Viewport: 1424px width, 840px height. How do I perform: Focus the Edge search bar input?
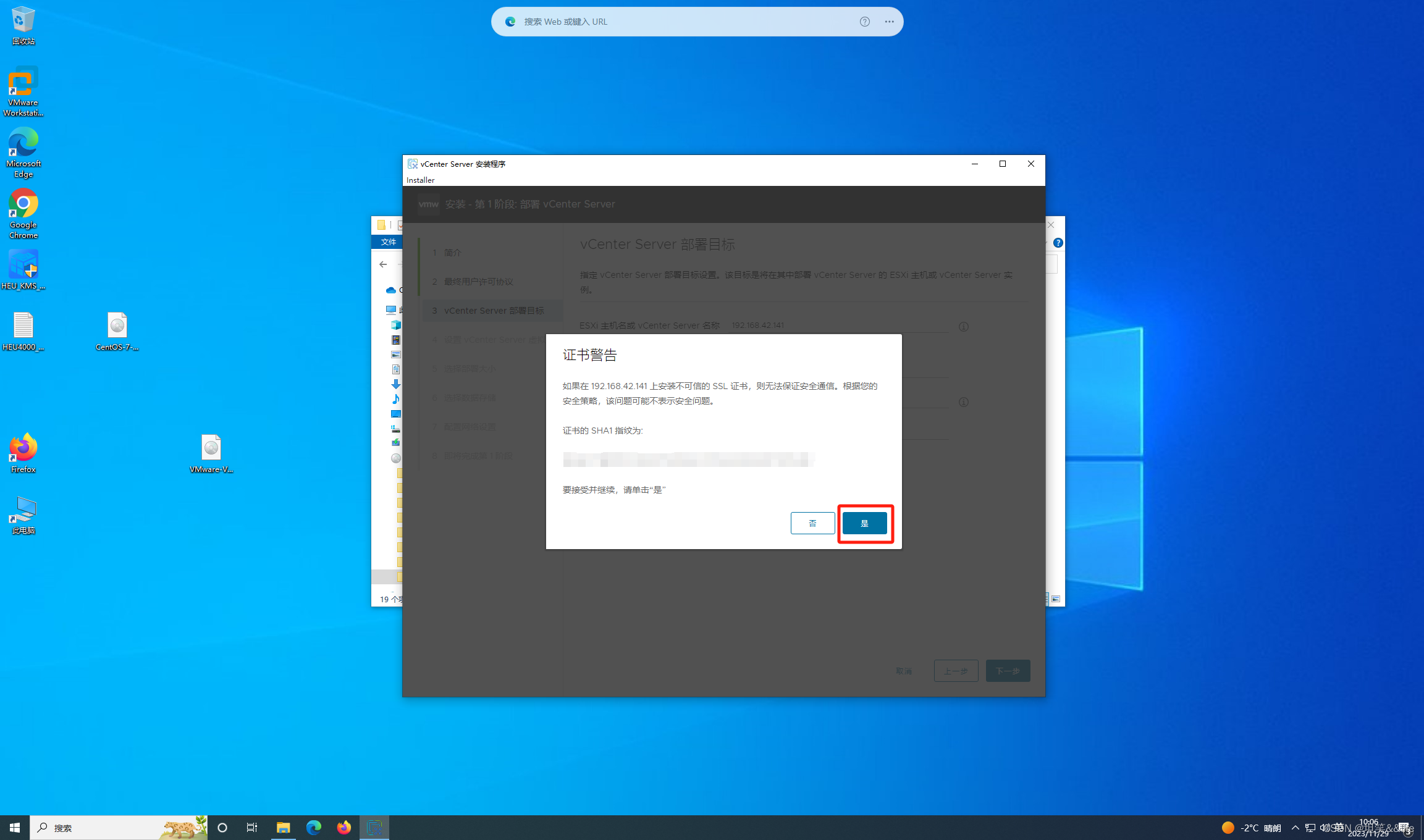(x=686, y=22)
